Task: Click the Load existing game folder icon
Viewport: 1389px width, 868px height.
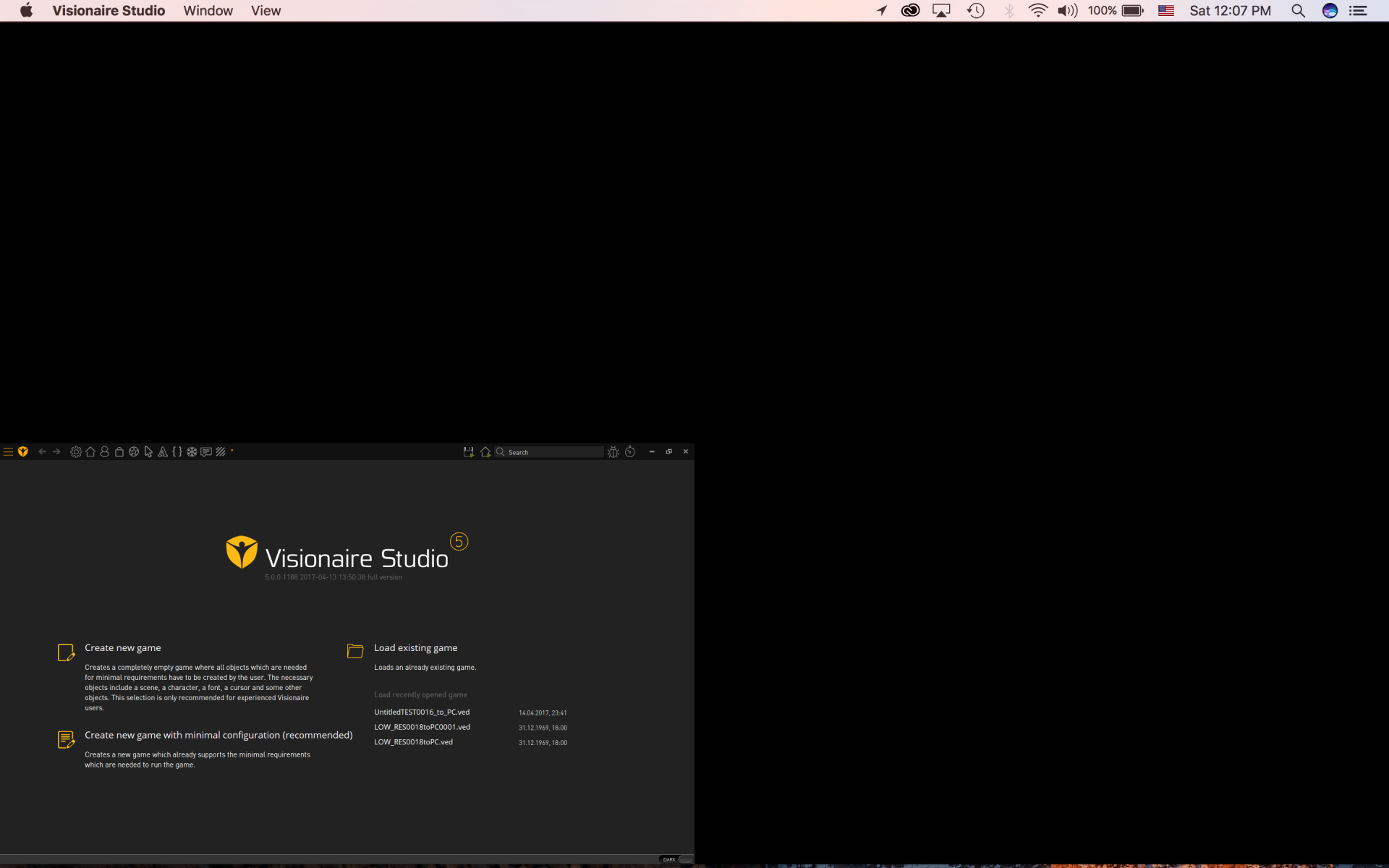Action: (x=355, y=651)
